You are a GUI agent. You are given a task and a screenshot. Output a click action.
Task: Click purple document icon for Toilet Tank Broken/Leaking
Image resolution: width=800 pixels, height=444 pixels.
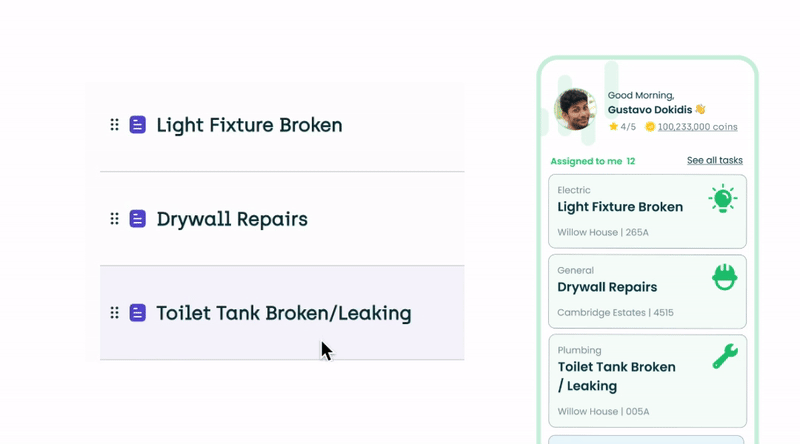[x=138, y=313]
